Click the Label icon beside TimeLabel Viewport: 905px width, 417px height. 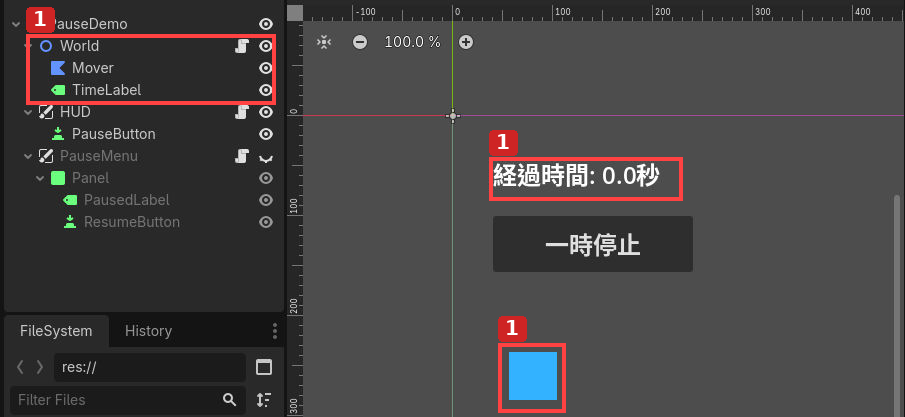click(58, 90)
